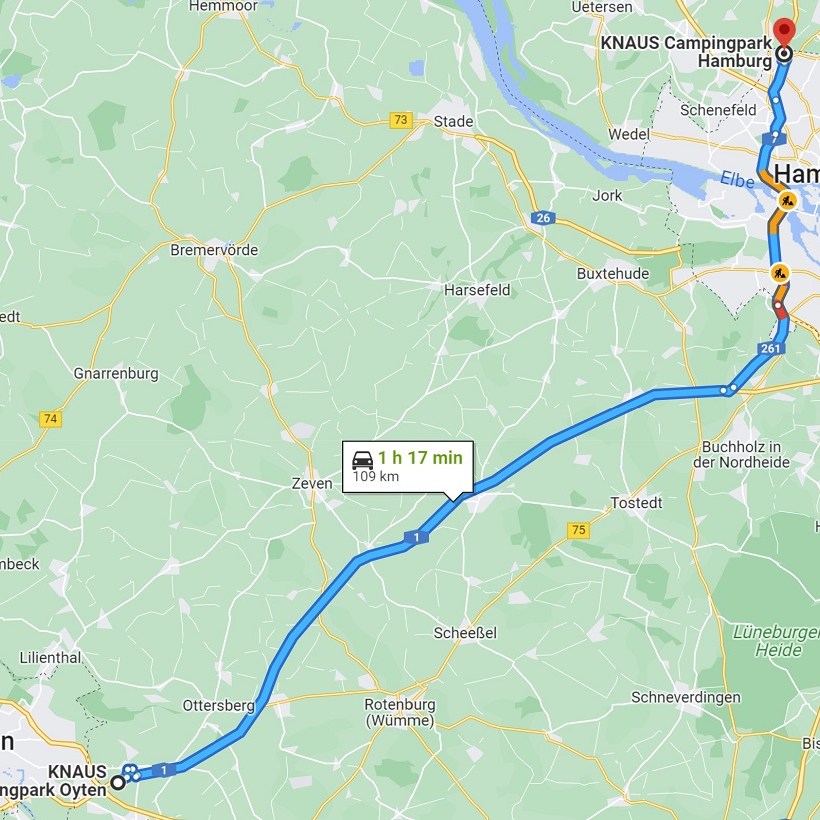This screenshot has height=820, width=820.
Task: Click the KNAUS Campingpark Hamburg label
Action: pos(686,52)
